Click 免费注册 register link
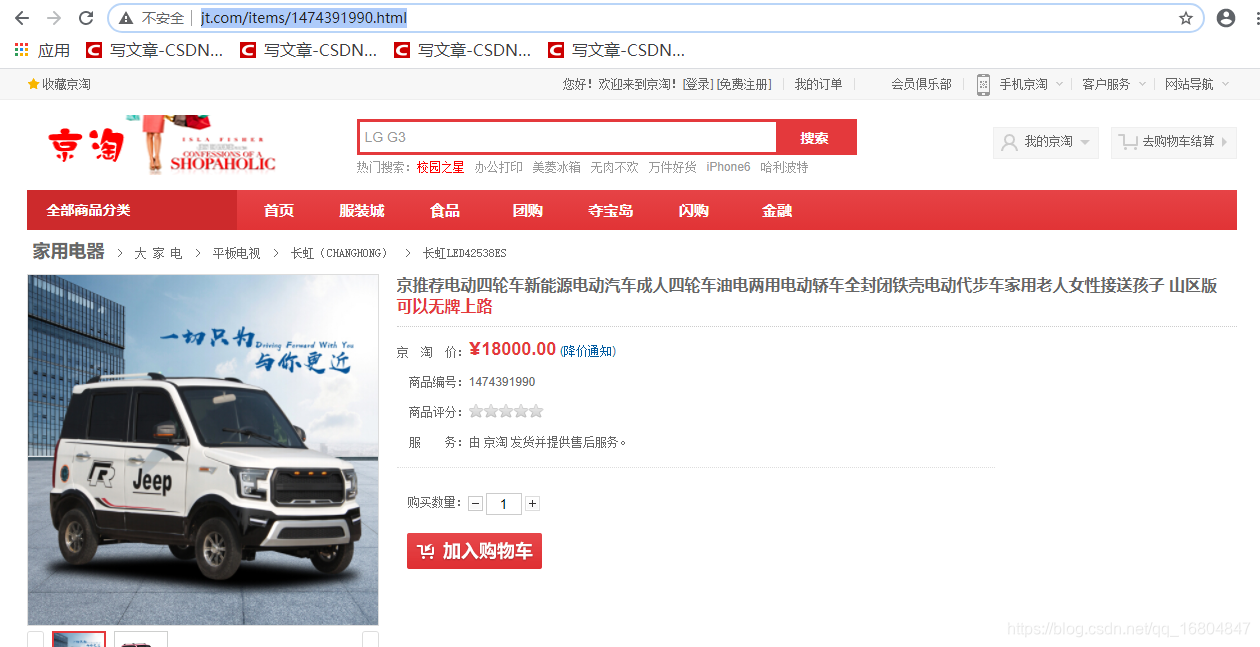1260x647 pixels. coord(744,84)
